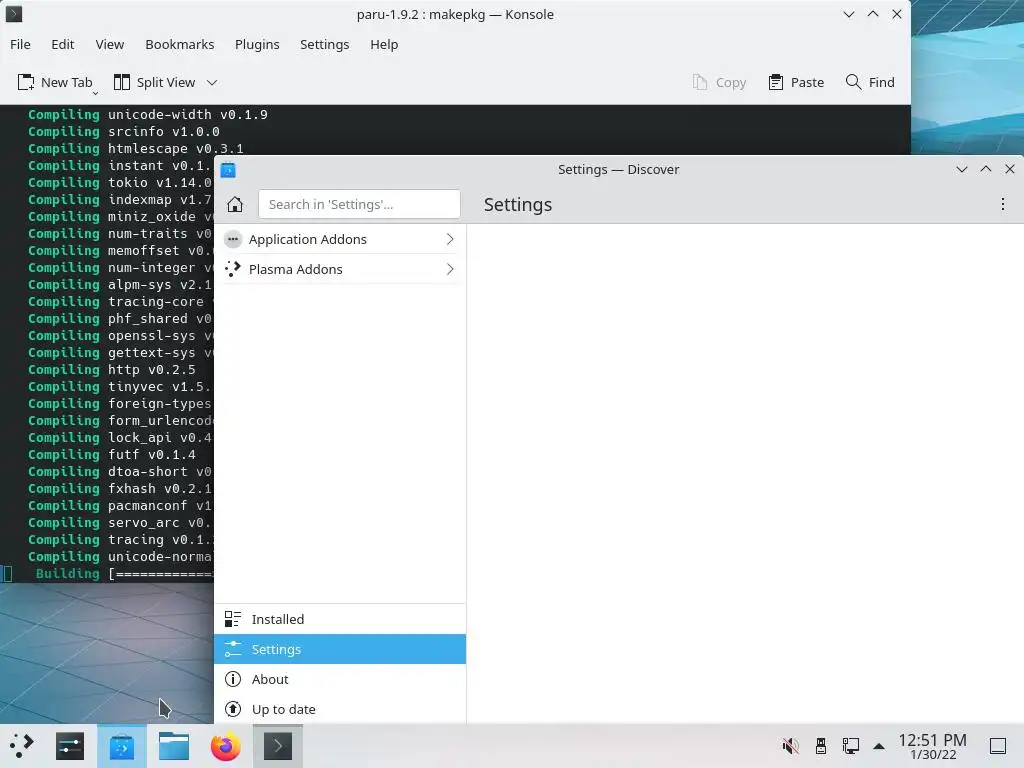Screen dimensions: 1024x768
Task: Click the Search in 'Settings' field
Action: (x=359, y=204)
